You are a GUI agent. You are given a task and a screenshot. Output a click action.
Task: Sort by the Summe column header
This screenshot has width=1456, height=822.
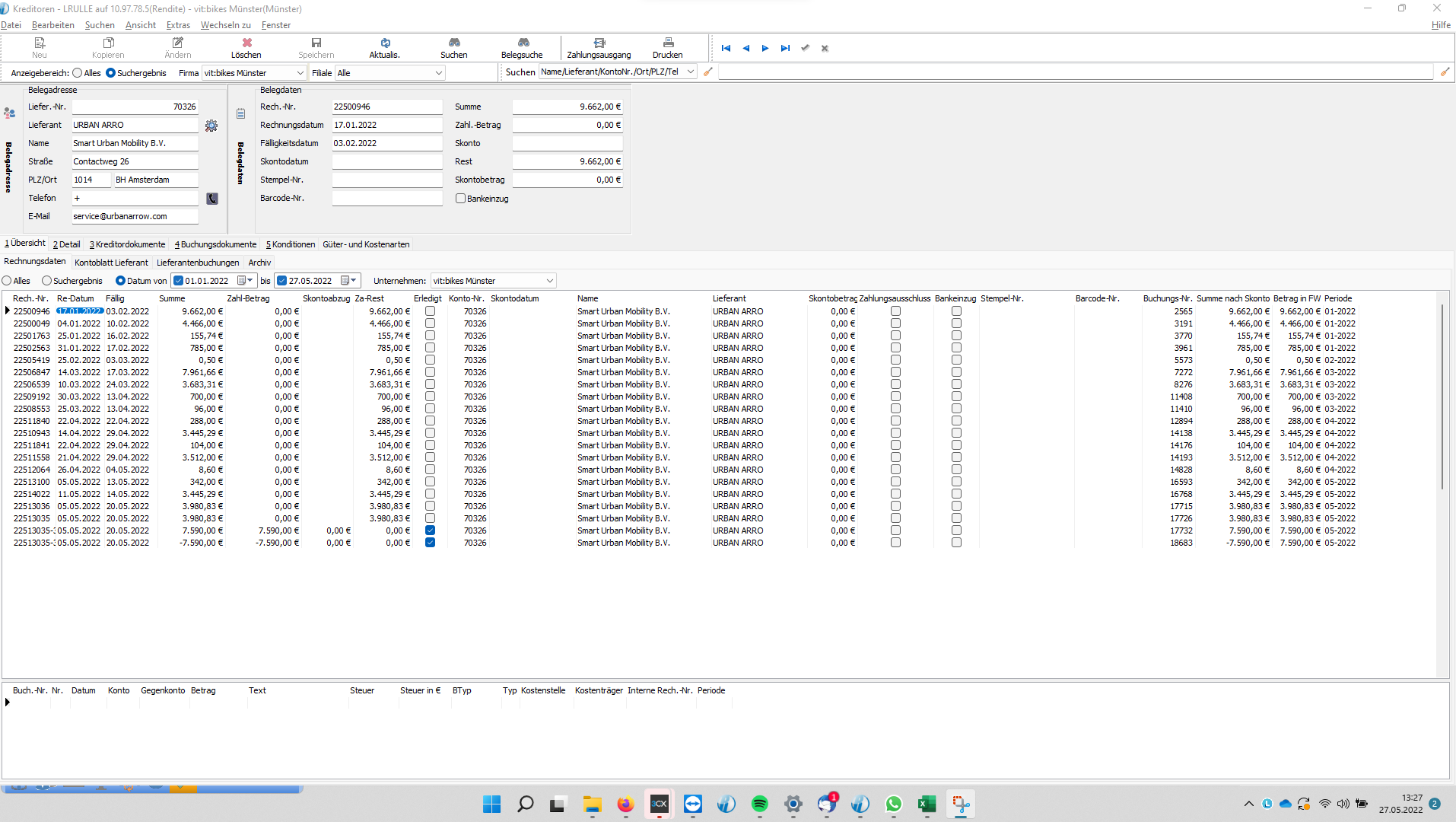click(x=172, y=298)
